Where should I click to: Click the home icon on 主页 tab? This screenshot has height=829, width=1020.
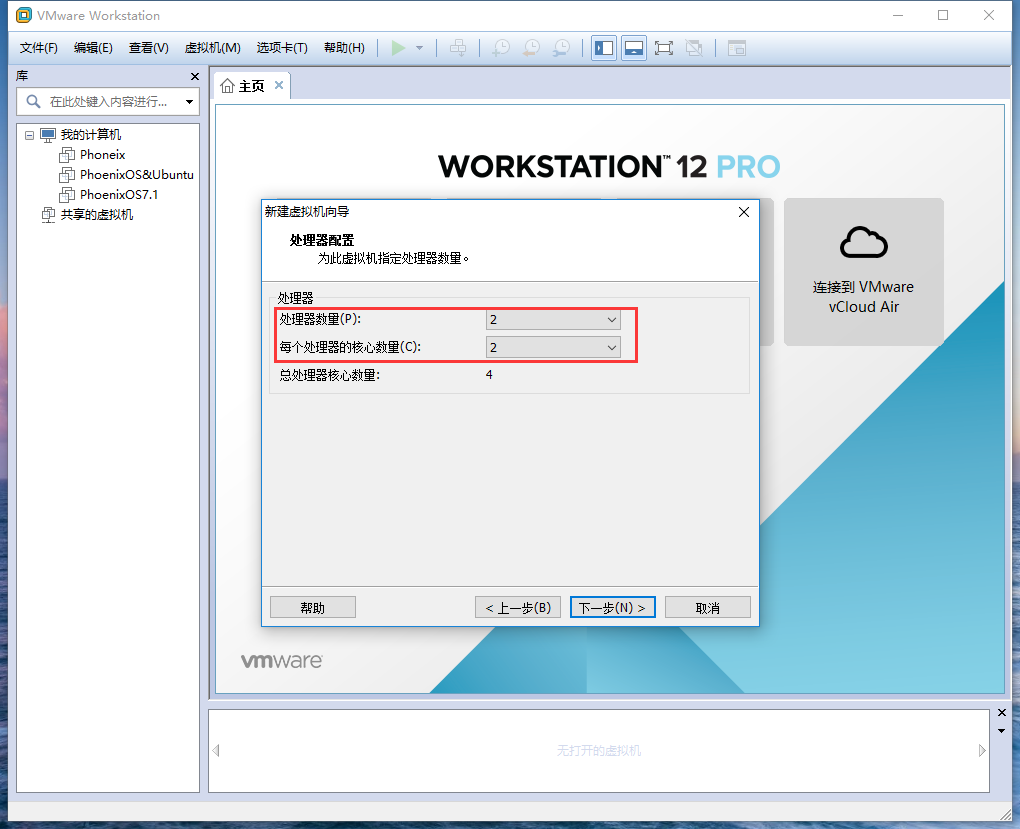click(227, 86)
